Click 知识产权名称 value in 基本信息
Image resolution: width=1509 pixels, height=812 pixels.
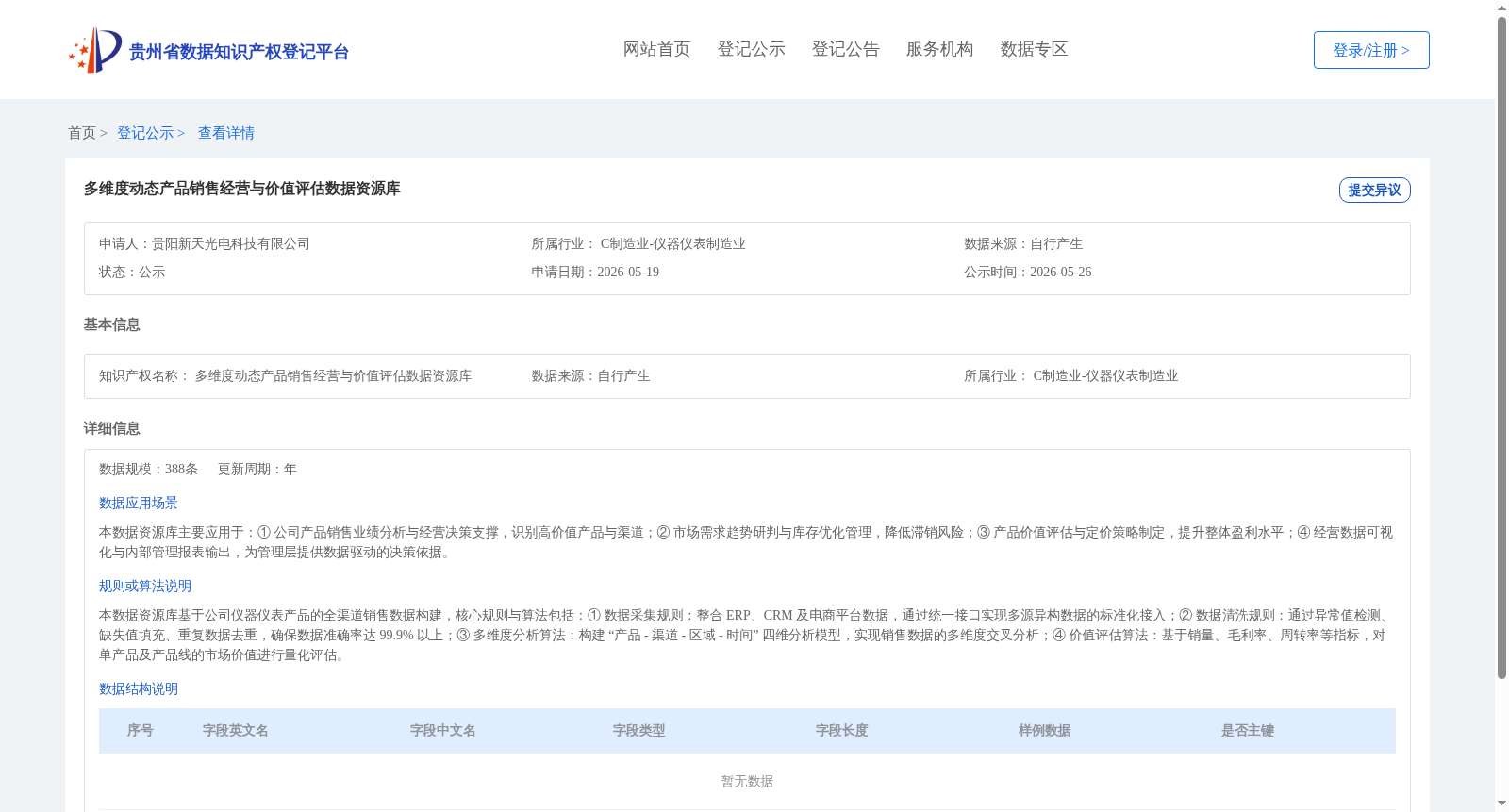(333, 375)
